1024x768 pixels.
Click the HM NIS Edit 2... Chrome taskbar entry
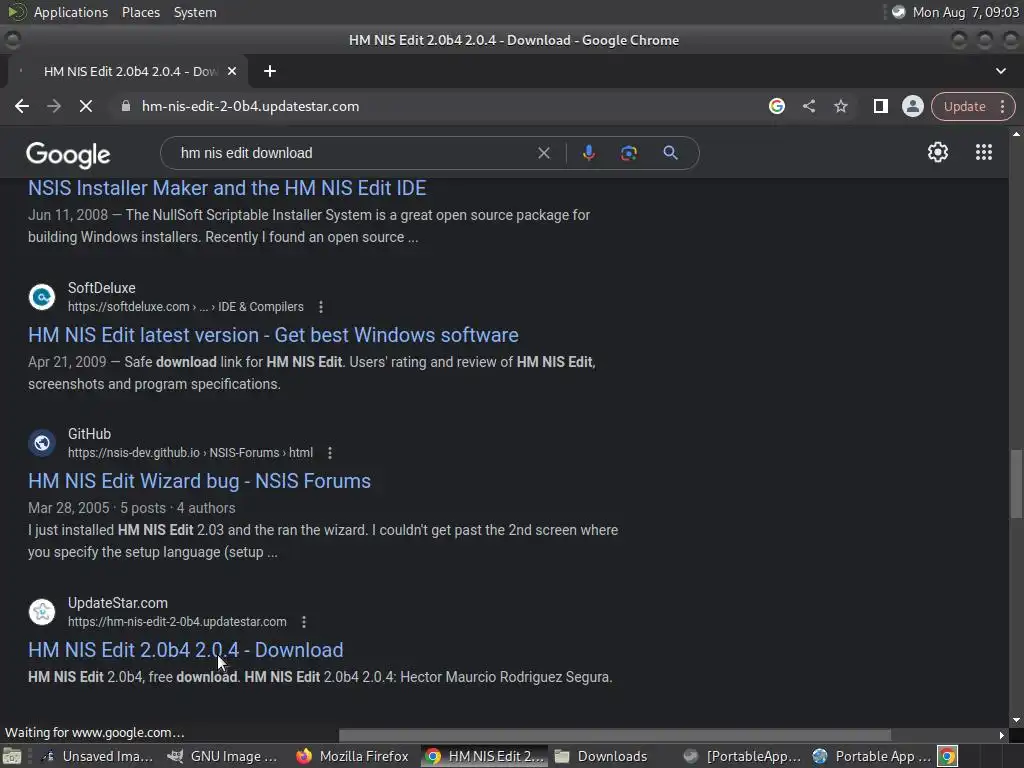pyautogui.click(x=484, y=756)
